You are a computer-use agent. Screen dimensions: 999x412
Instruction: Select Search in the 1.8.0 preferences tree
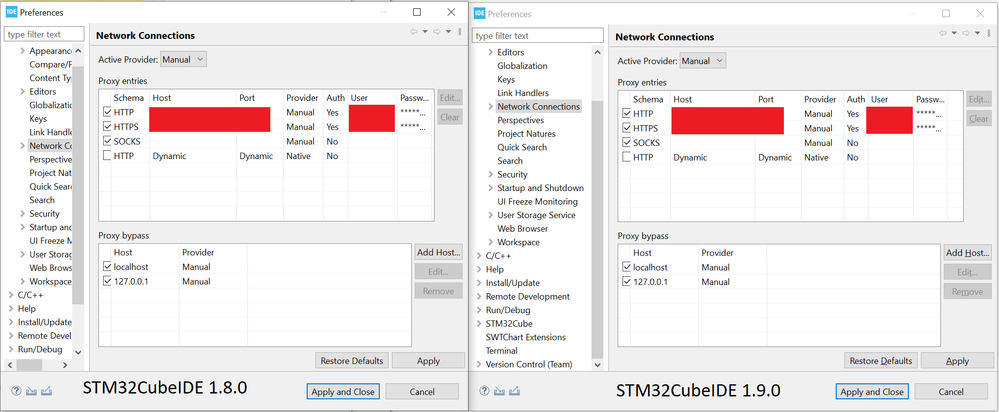(x=42, y=200)
